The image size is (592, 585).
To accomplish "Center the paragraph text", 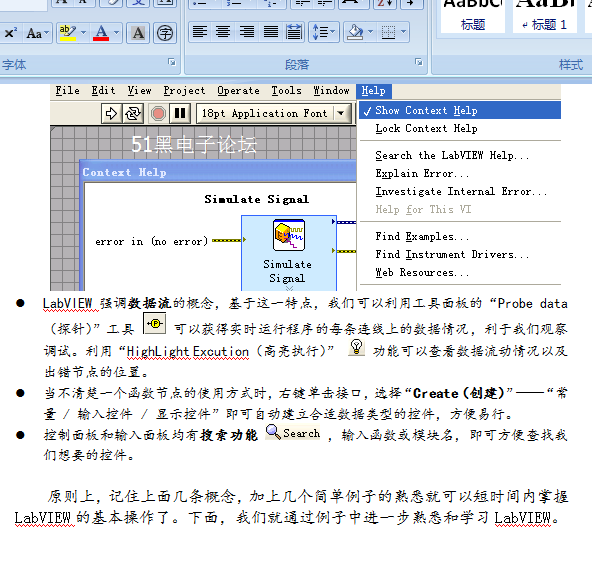I will click(223, 32).
